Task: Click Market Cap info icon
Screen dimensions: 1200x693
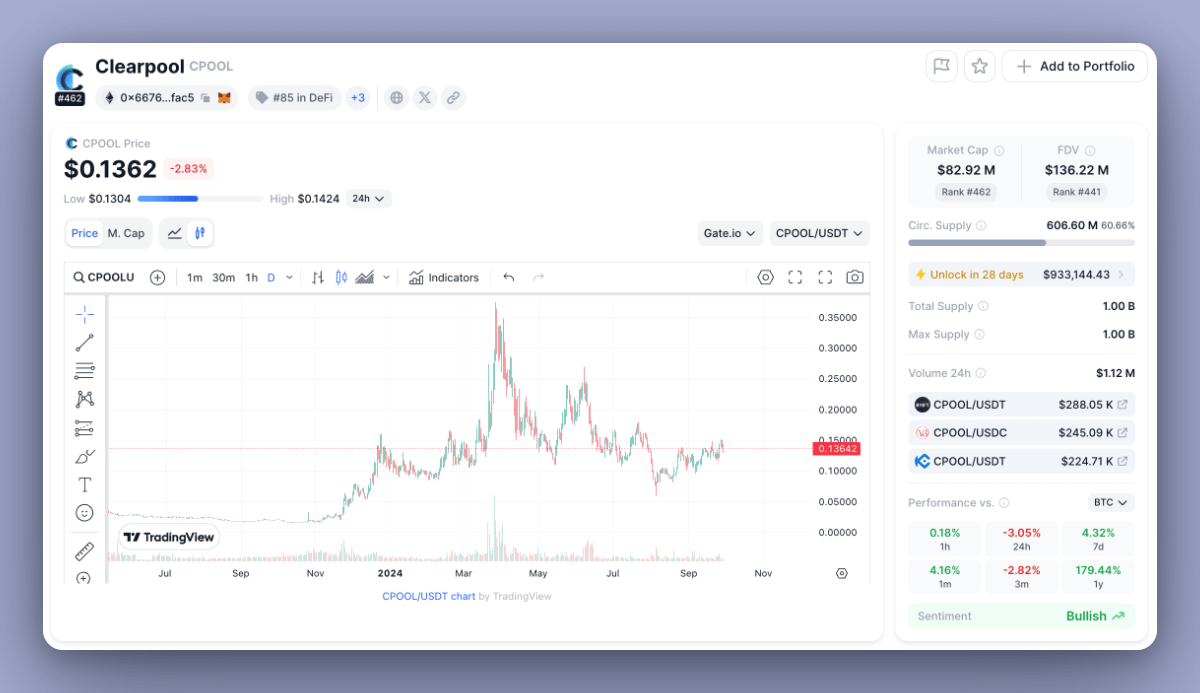Action: click(x=999, y=150)
